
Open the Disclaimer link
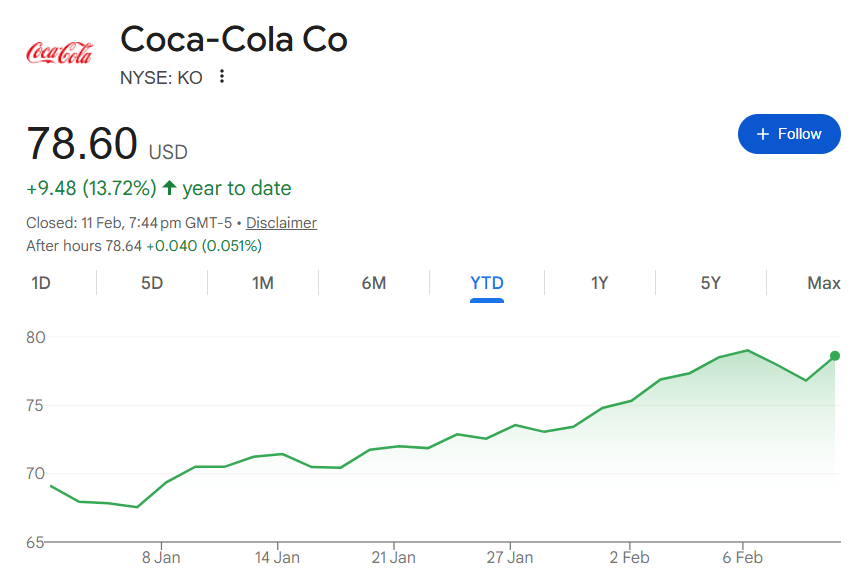pos(281,223)
